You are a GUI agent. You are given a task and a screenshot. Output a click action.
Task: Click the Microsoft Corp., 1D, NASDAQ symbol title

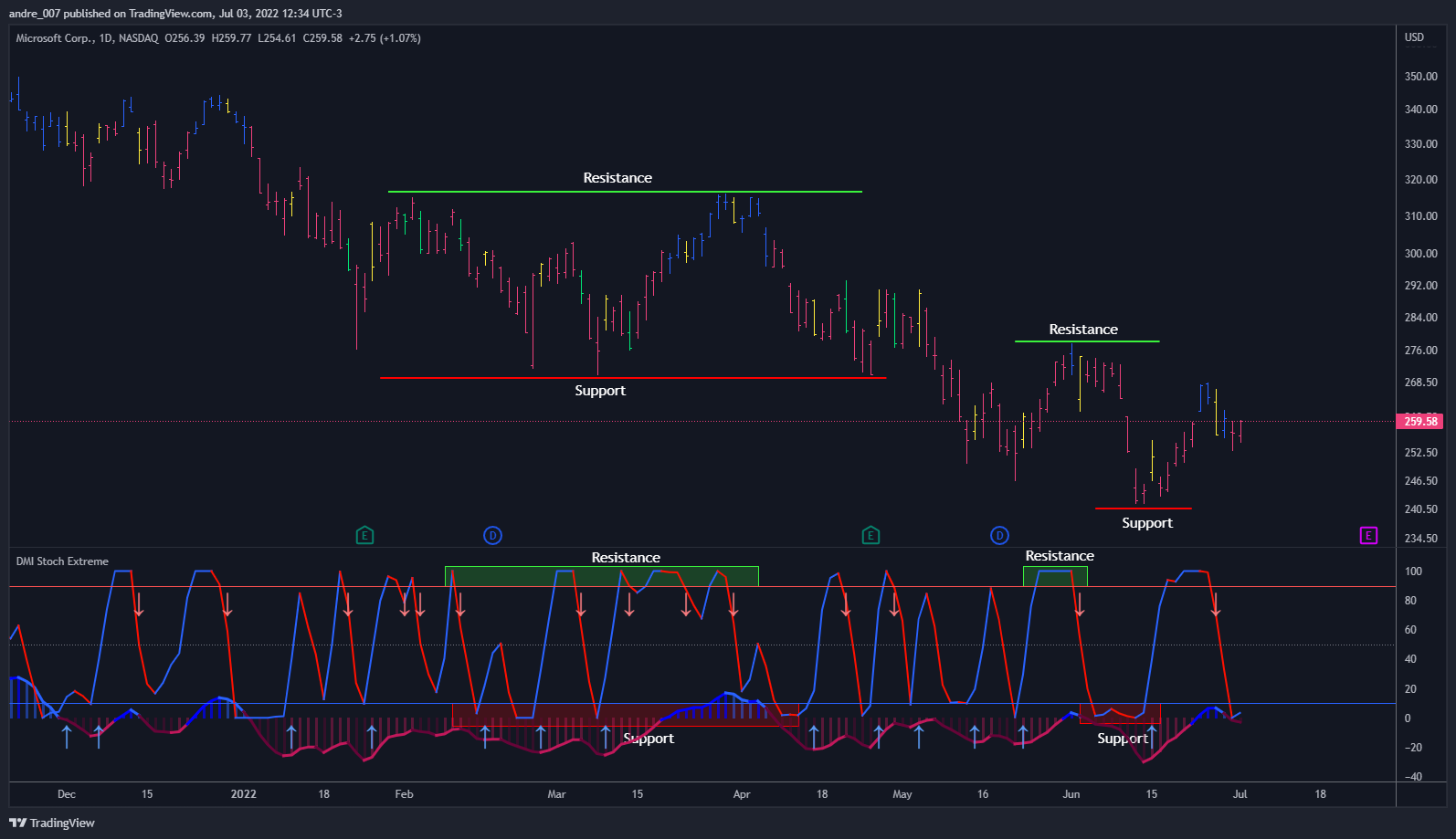87,38
